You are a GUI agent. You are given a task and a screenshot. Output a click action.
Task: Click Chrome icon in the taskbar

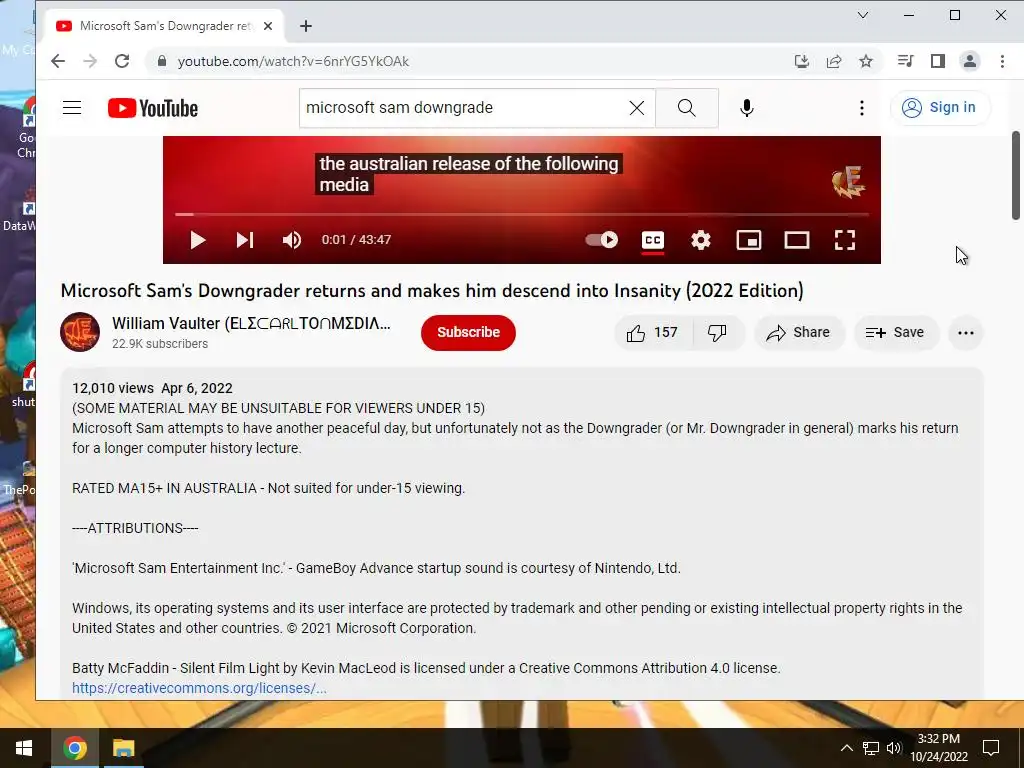(x=74, y=748)
